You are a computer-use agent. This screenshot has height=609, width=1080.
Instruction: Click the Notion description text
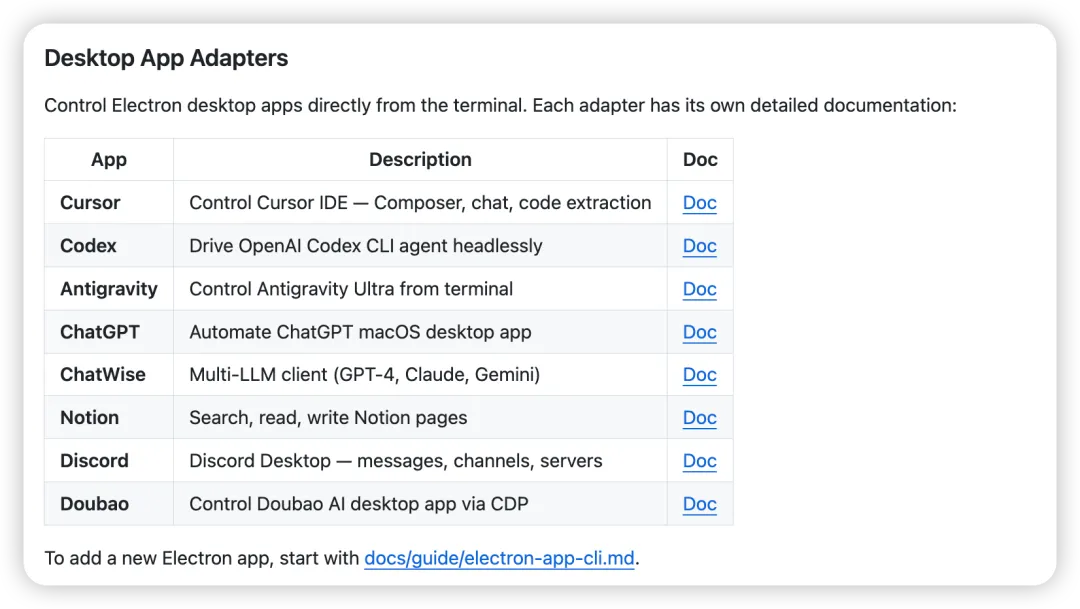click(328, 417)
